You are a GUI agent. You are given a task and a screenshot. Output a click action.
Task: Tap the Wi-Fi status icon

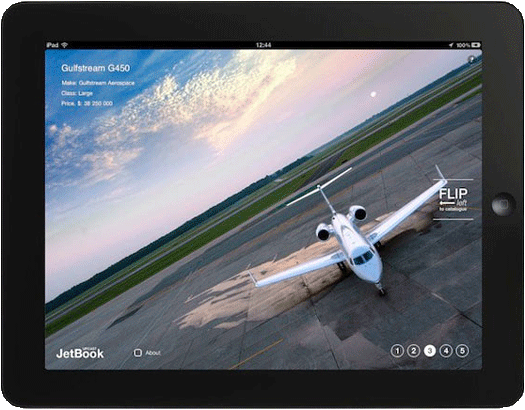tap(64, 45)
